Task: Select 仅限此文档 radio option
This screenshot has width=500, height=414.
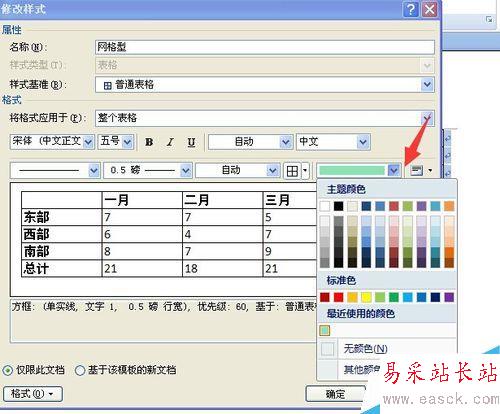Action: click(8, 370)
